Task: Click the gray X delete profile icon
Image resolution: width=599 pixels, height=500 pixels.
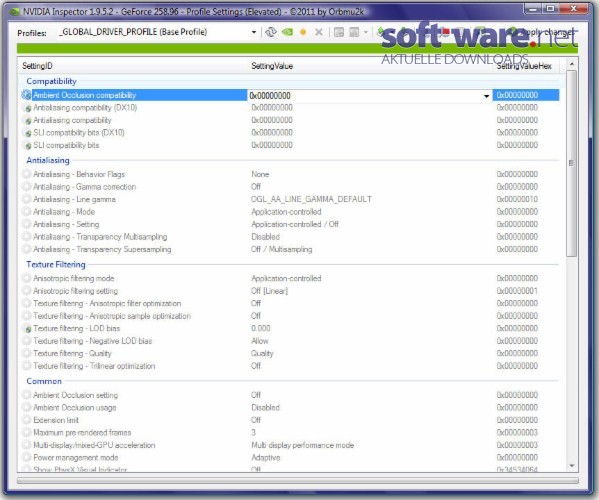Action: click(x=319, y=32)
